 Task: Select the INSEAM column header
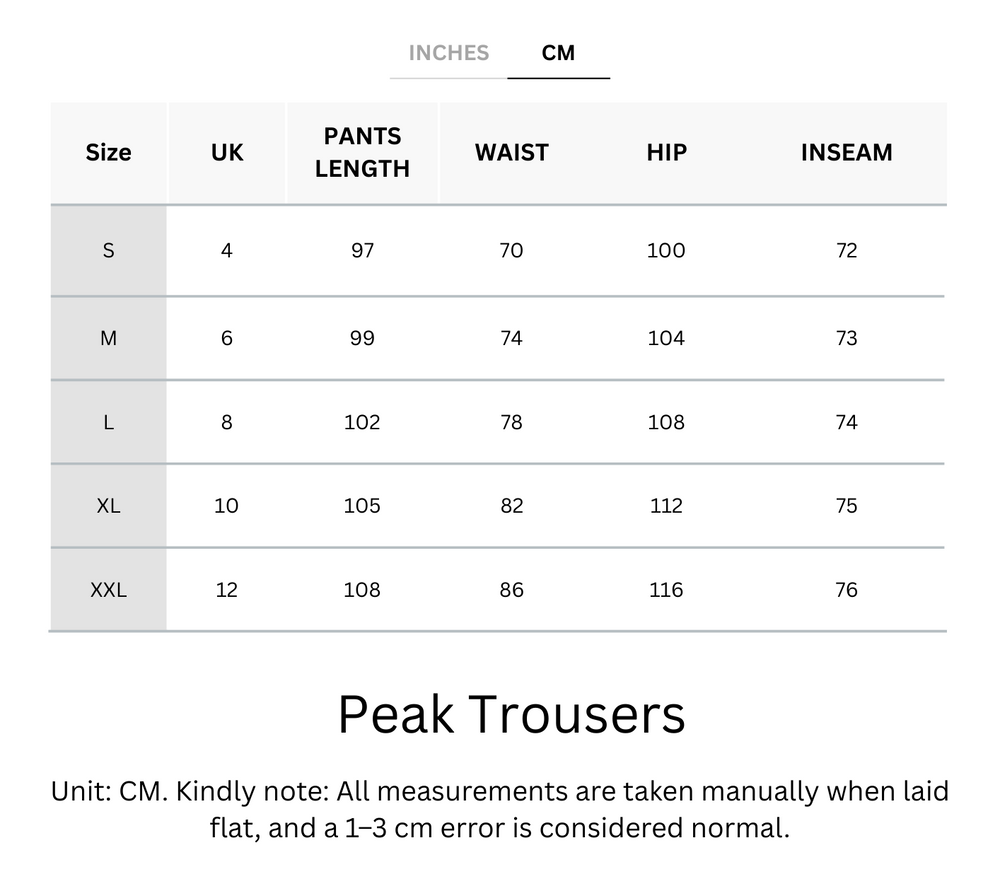847,152
